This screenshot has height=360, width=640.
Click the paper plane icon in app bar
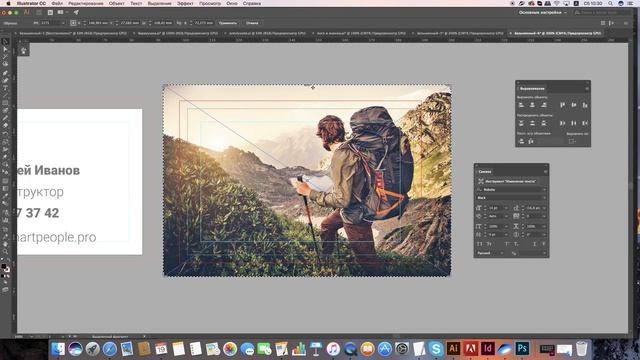[x=76, y=13]
